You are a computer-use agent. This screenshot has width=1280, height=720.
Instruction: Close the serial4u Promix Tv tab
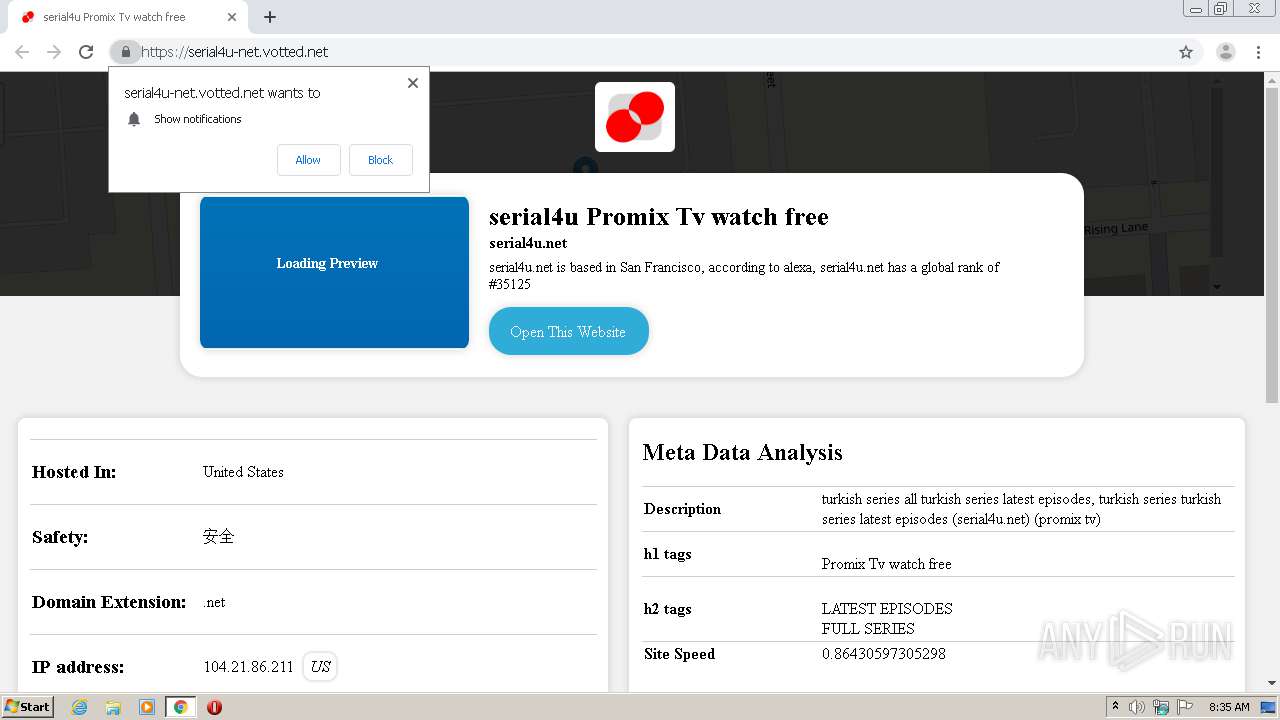[x=232, y=17]
